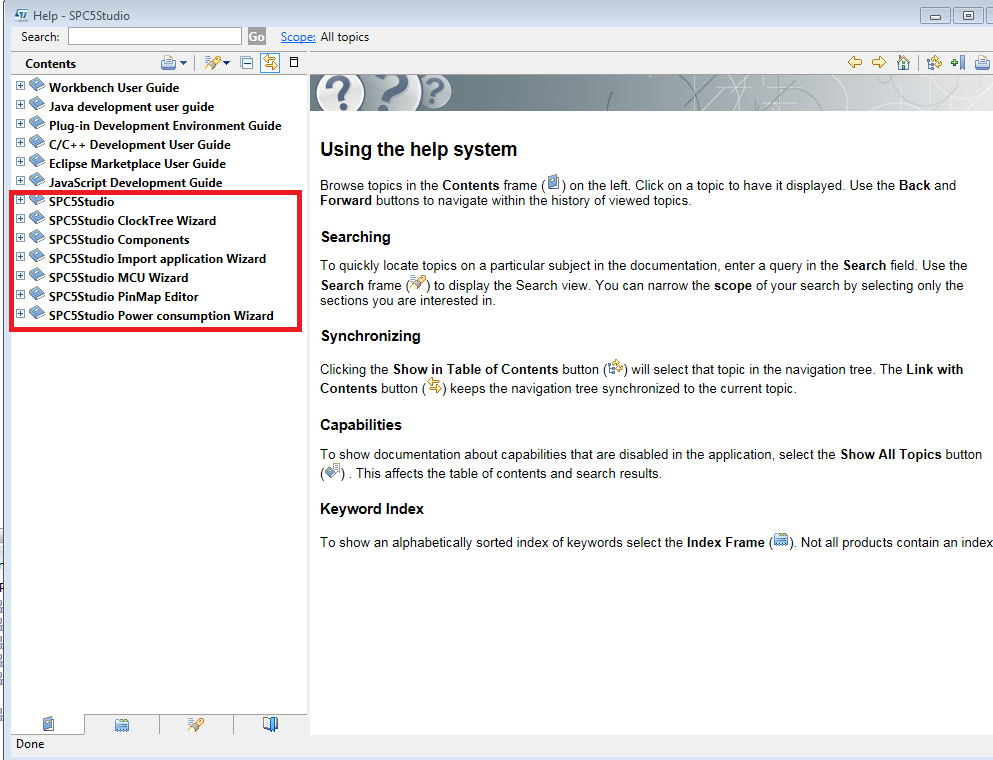Go back using the left arrow icon

tap(855, 62)
